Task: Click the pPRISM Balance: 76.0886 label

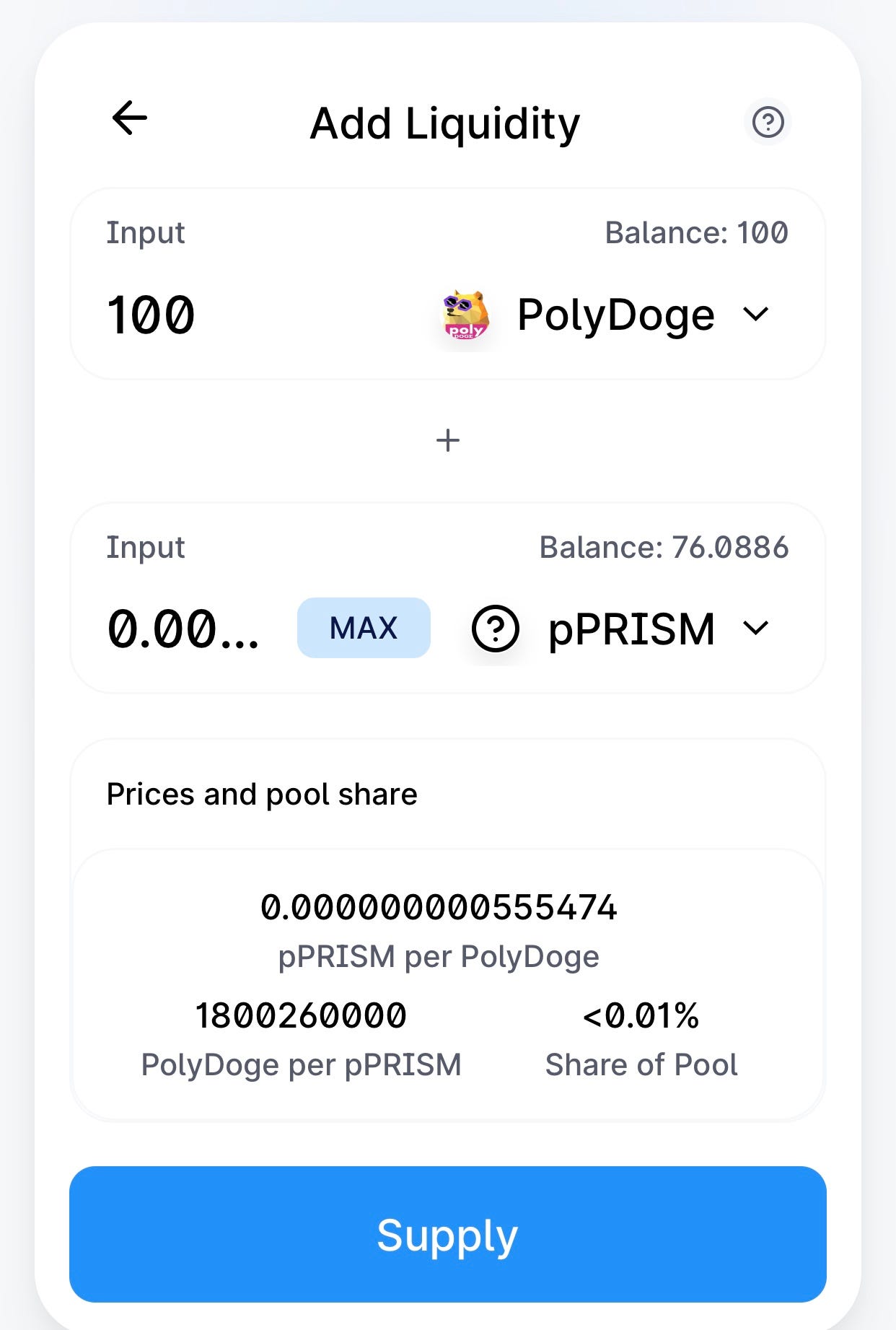Action: [x=664, y=547]
